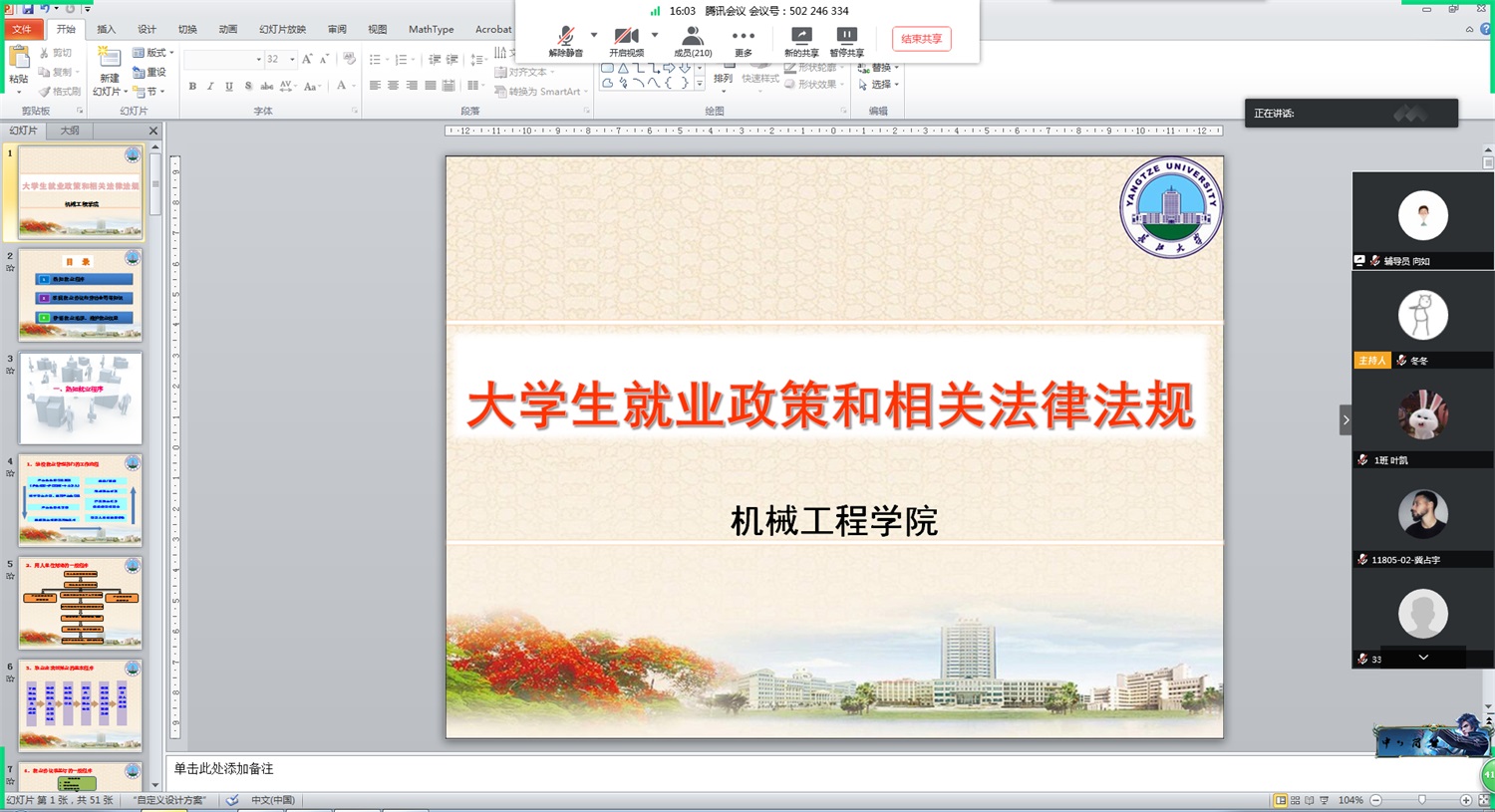Screen dimensions: 1495x812
Task: Switch to the Outline (大纲) pane tab
Action: [70, 131]
